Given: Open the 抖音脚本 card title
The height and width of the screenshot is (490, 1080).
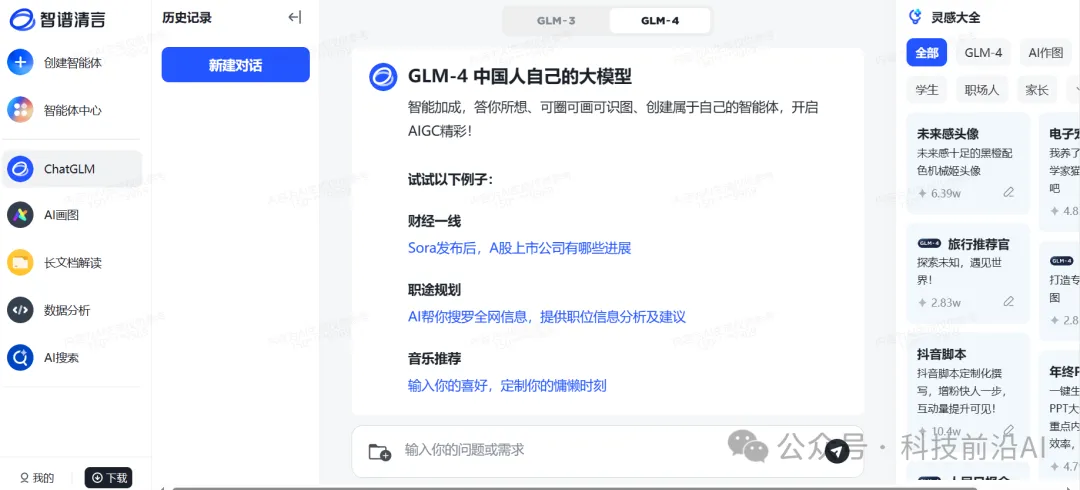Looking at the screenshot, I should 942,354.
